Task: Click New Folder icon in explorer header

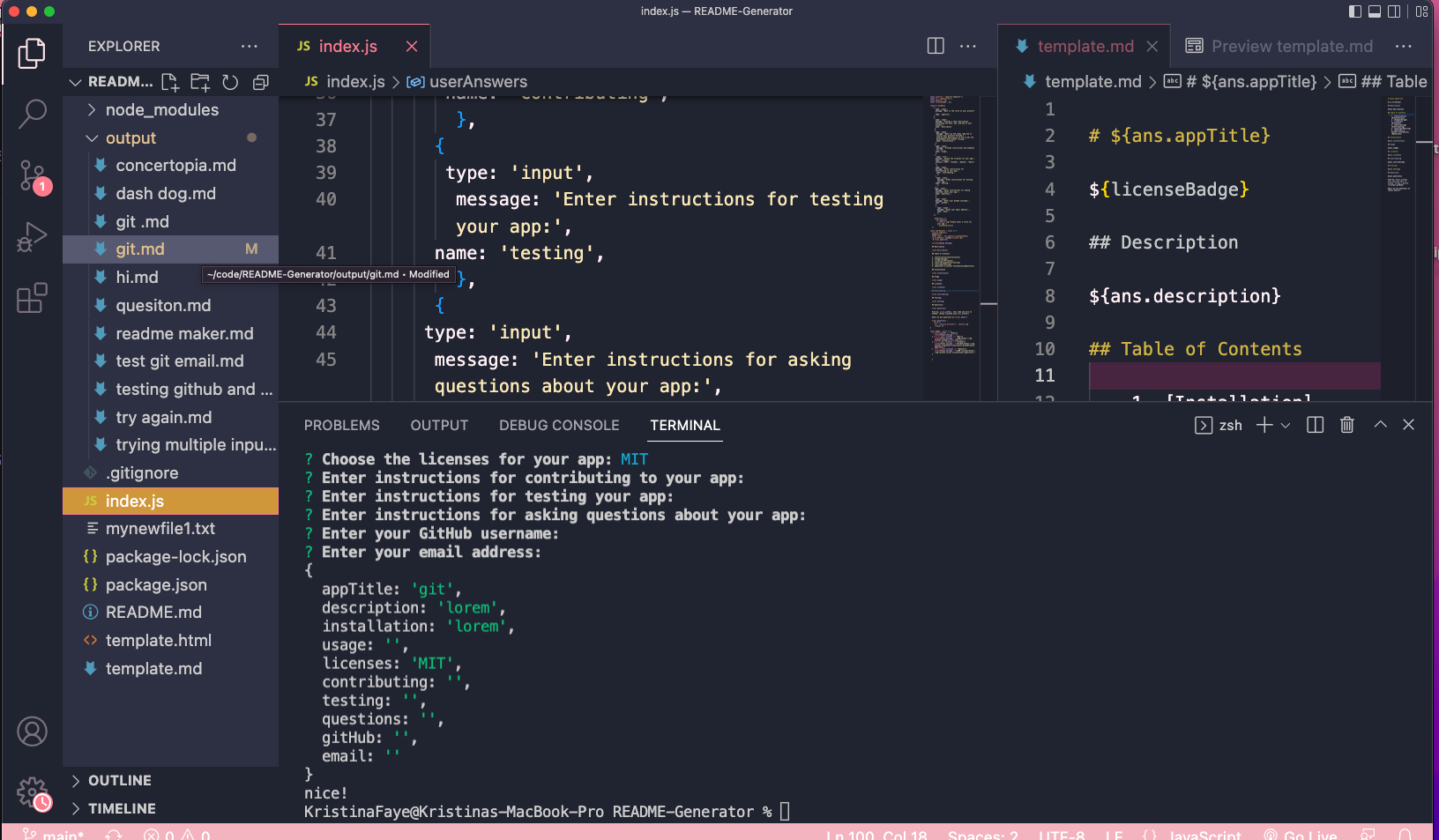Action: pos(200,82)
